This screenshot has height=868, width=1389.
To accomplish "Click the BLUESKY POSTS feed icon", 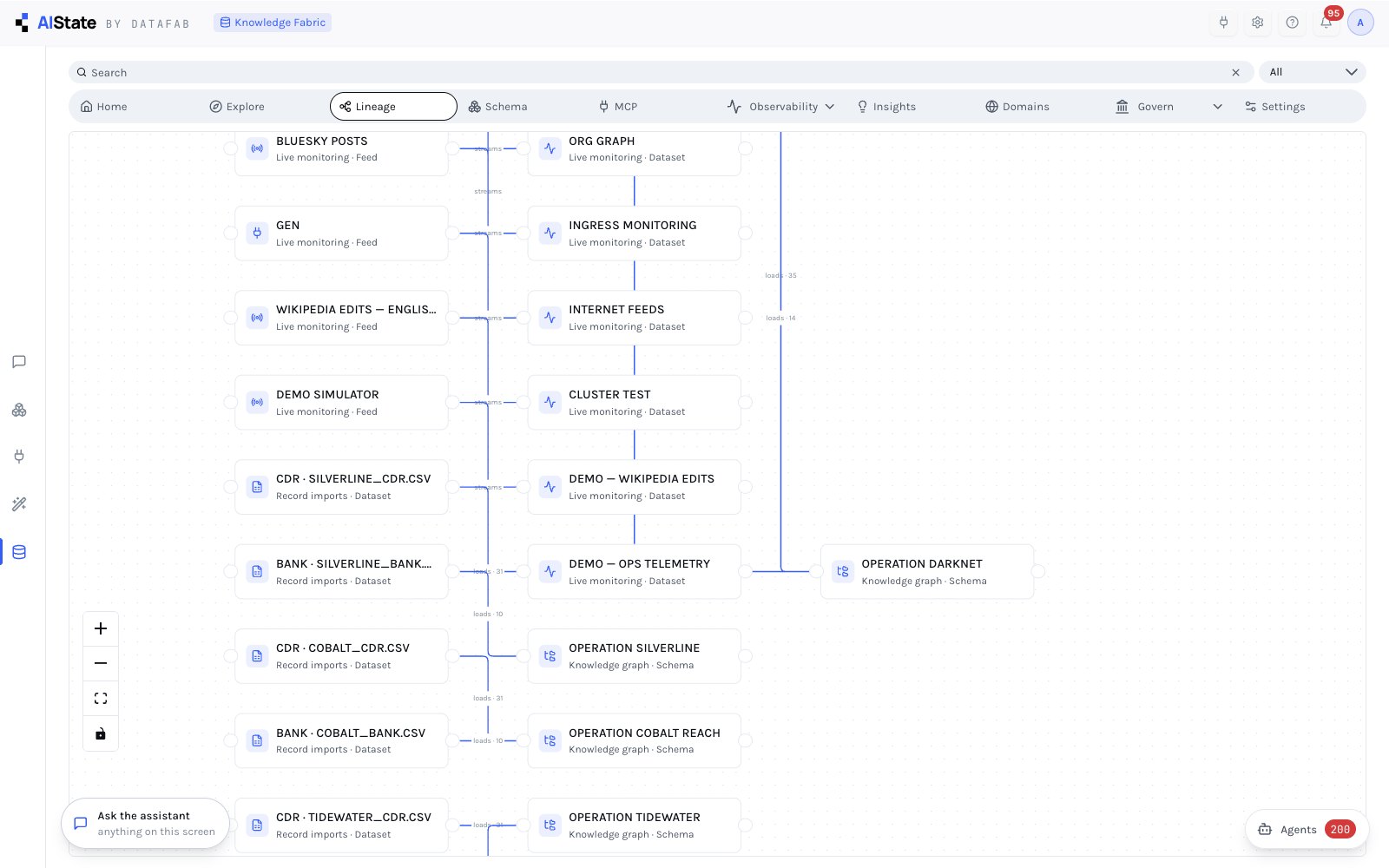I will pyautogui.click(x=257, y=148).
